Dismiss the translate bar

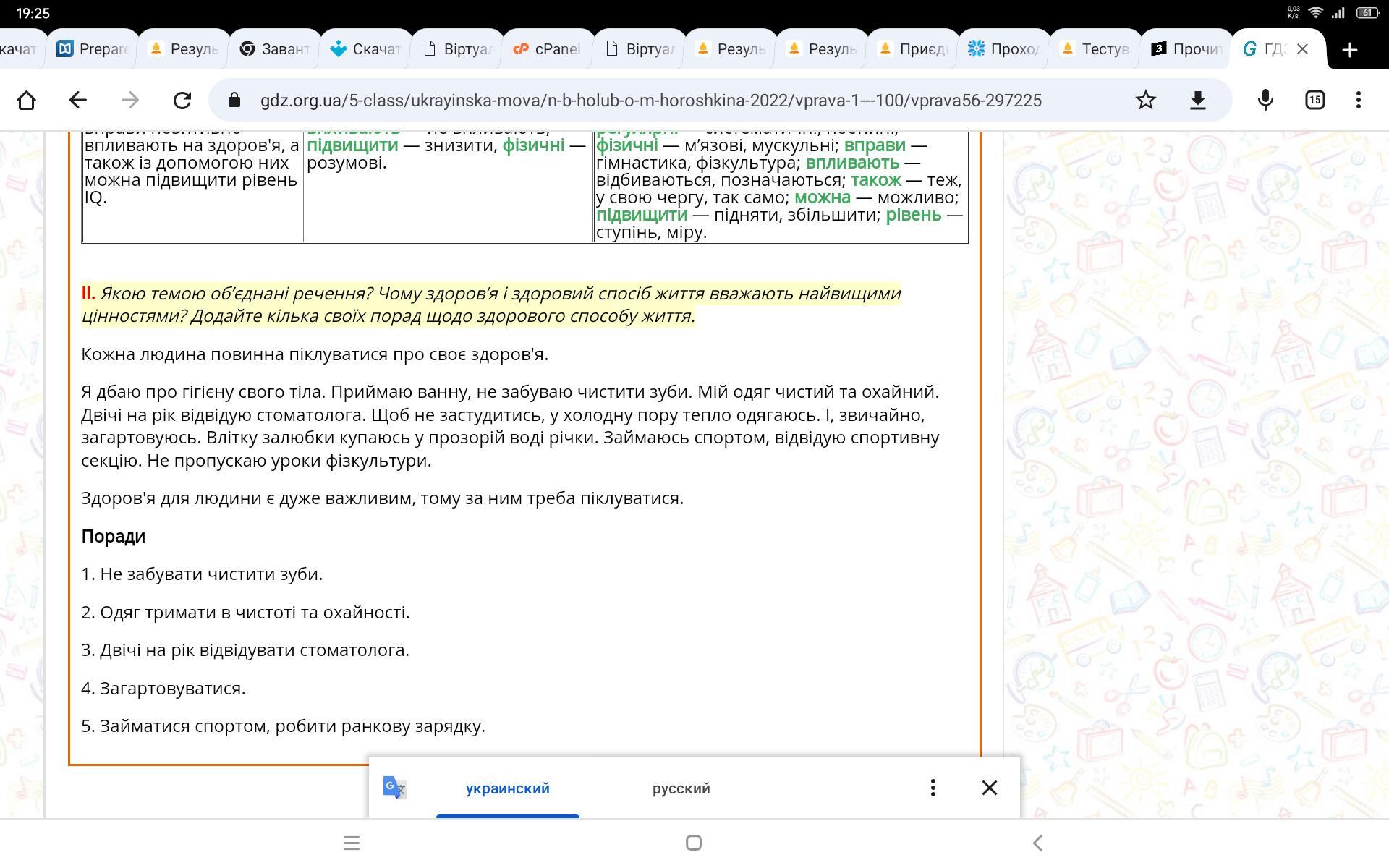click(x=989, y=788)
